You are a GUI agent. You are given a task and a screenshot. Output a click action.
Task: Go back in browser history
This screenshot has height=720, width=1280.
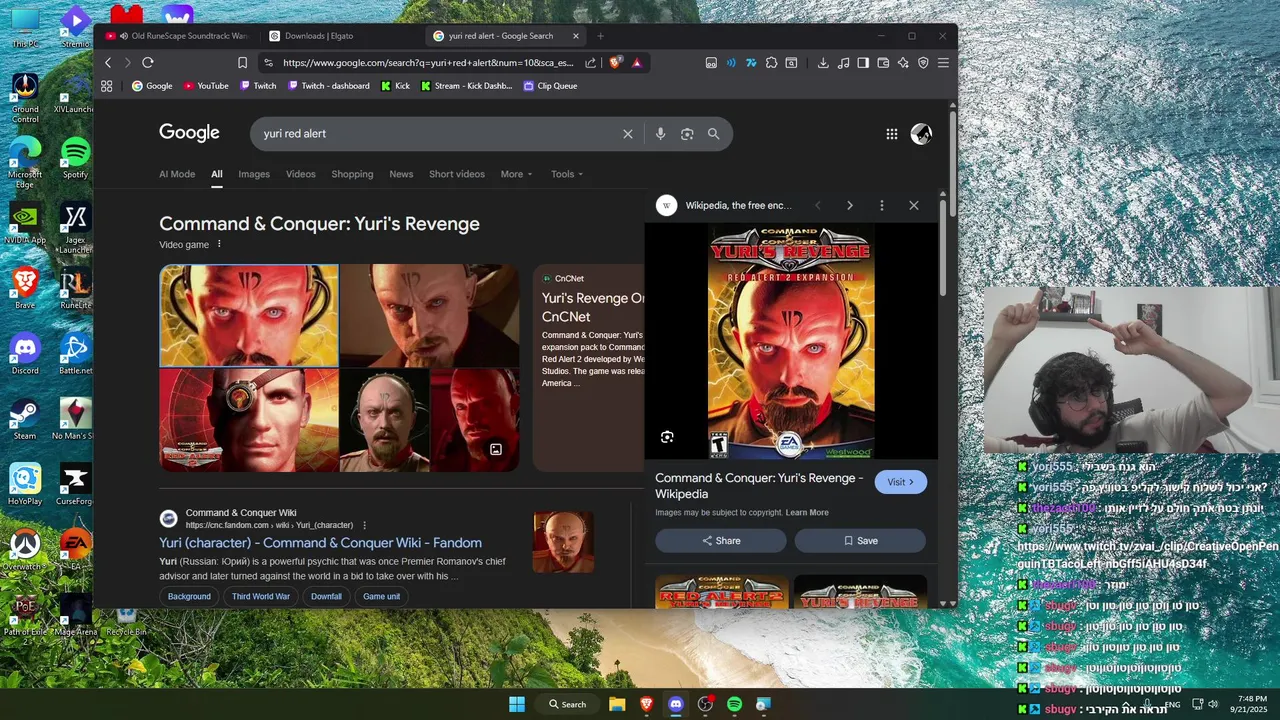[x=108, y=62]
